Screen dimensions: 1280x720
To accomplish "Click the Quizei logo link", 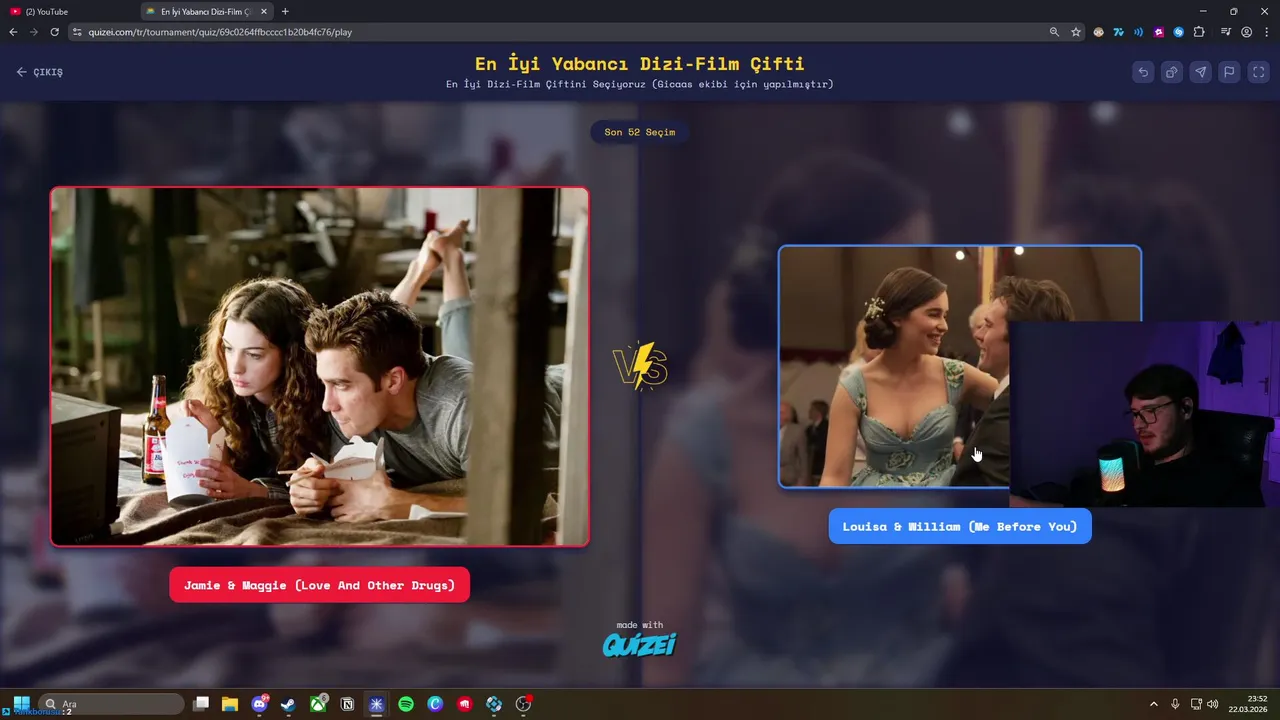I will [639, 644].
